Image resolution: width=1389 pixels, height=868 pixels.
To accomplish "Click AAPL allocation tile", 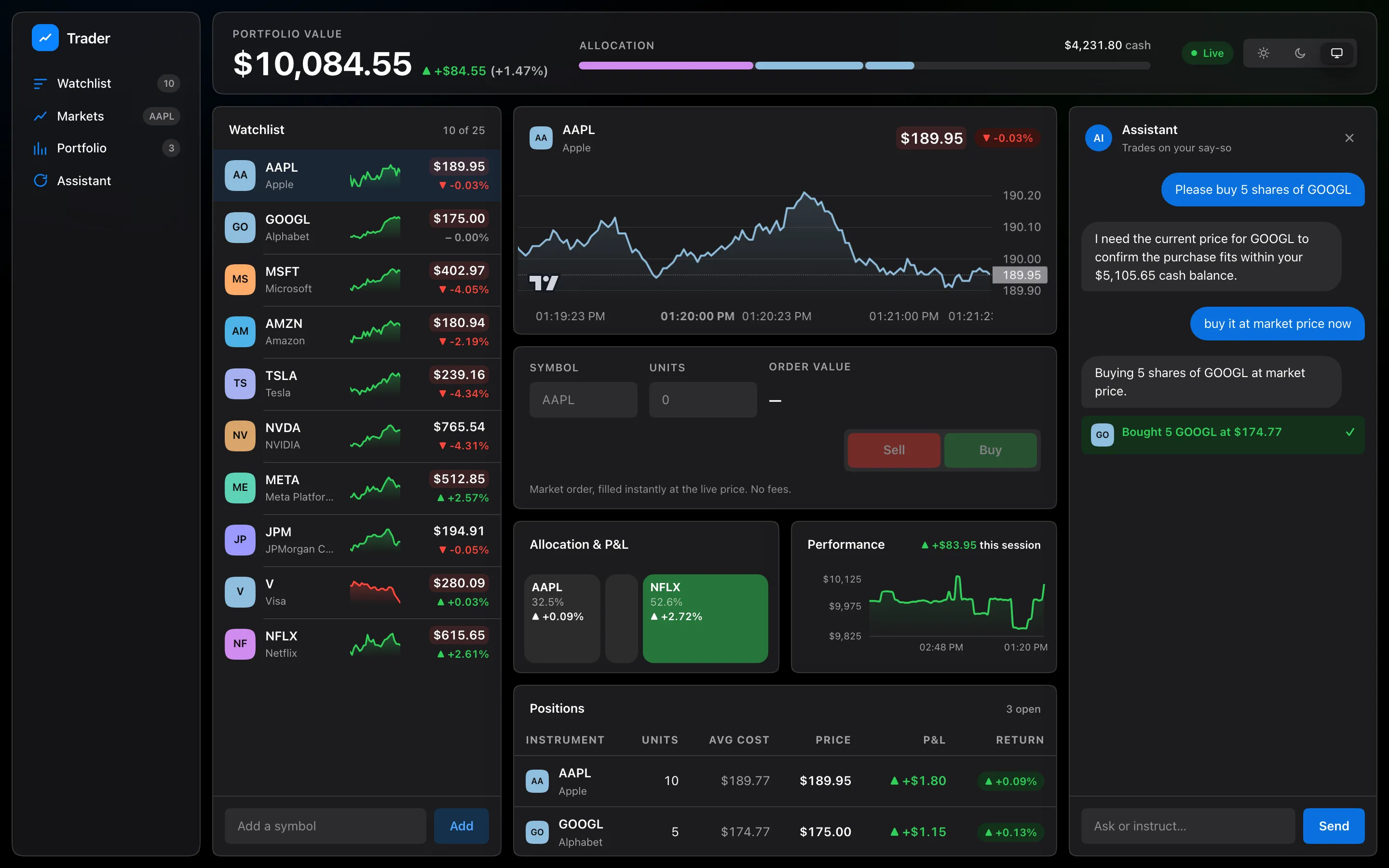I will coord(562,618).
